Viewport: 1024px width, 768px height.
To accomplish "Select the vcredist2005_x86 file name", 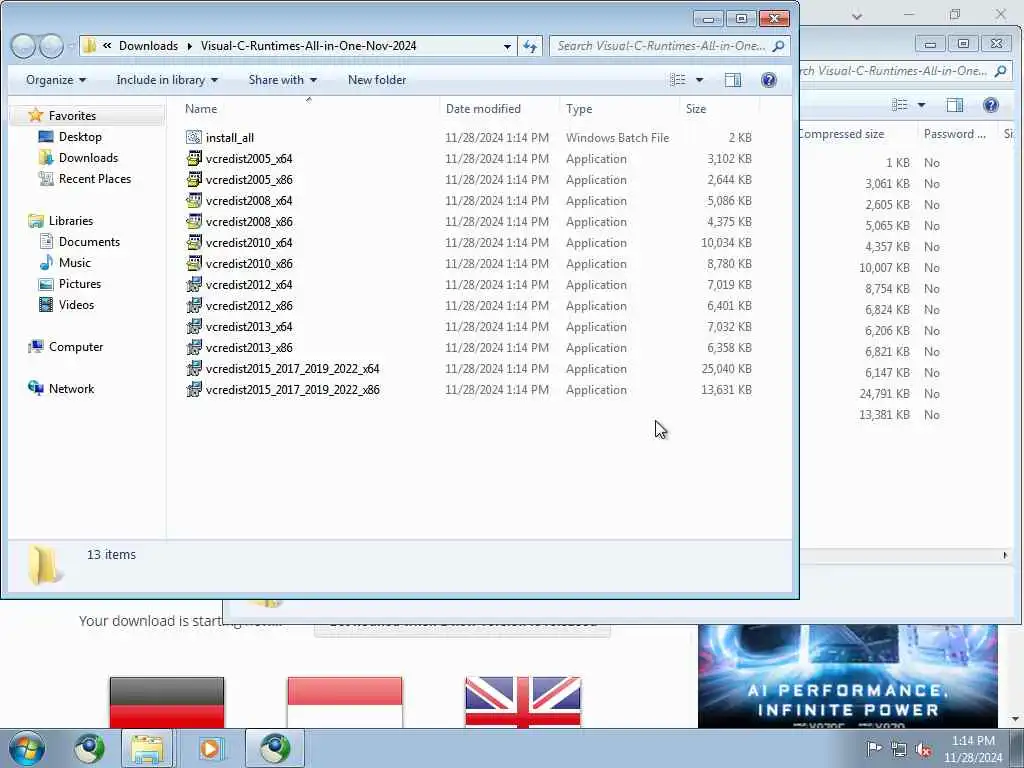I will pyautogui.click(x=249, y=180).
